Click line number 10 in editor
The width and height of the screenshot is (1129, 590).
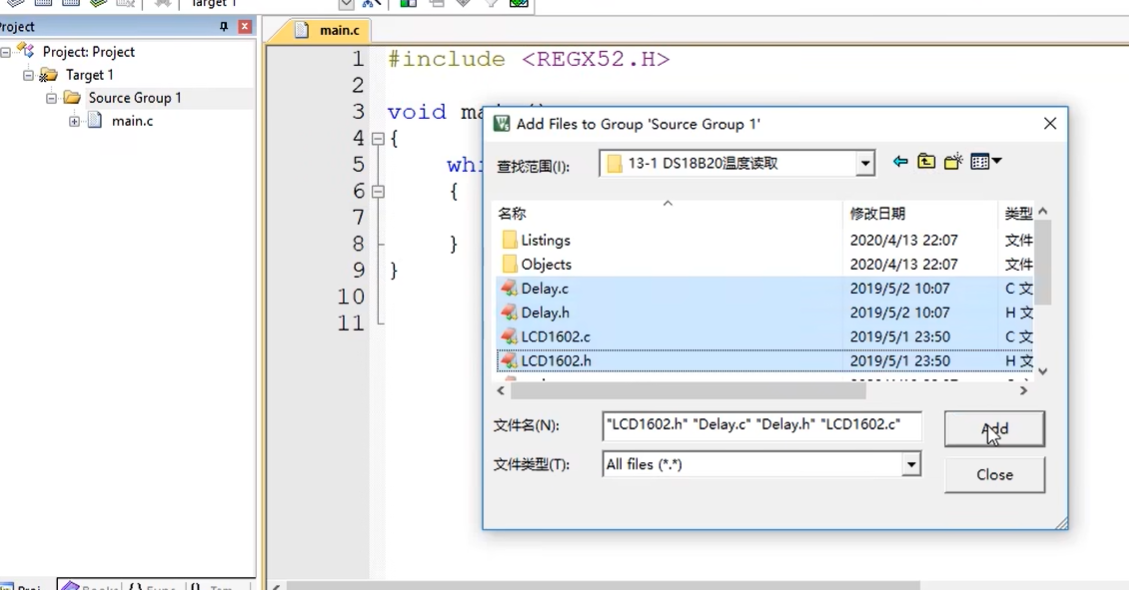click(351, 296)
